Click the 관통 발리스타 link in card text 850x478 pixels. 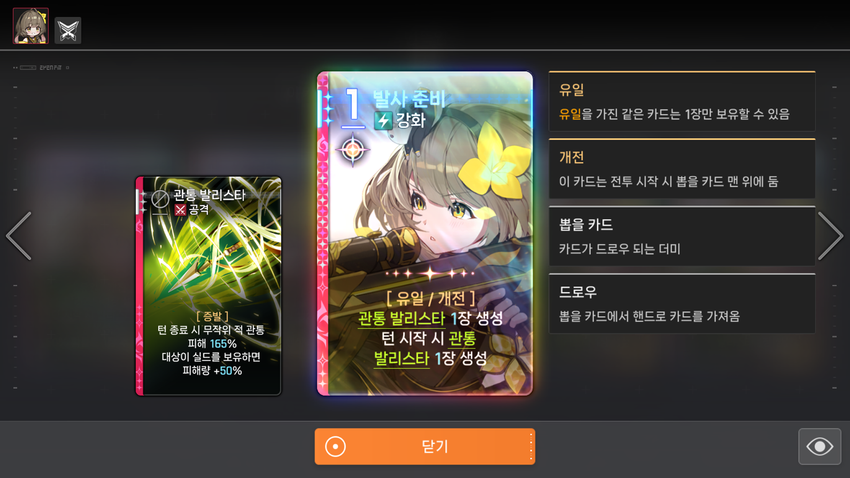[x=402, y=318]
